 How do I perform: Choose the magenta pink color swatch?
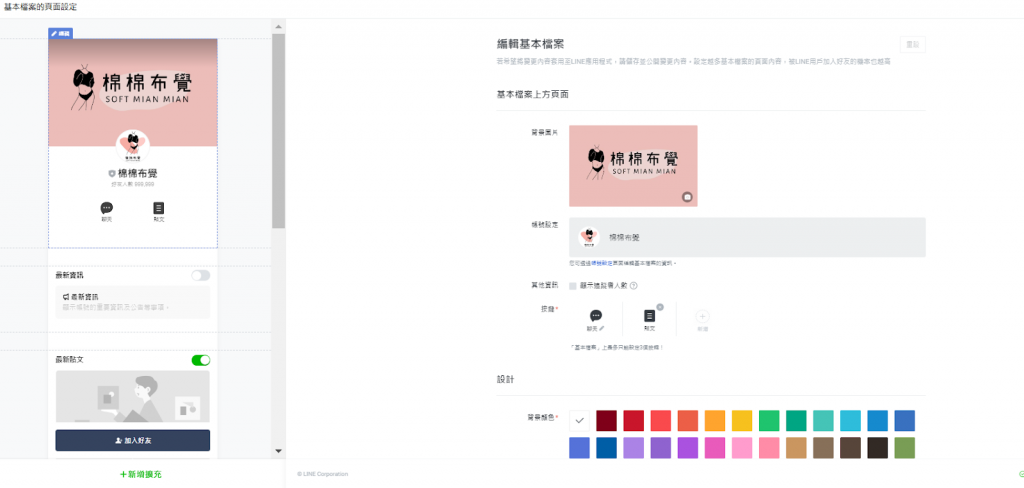(715, 448)
